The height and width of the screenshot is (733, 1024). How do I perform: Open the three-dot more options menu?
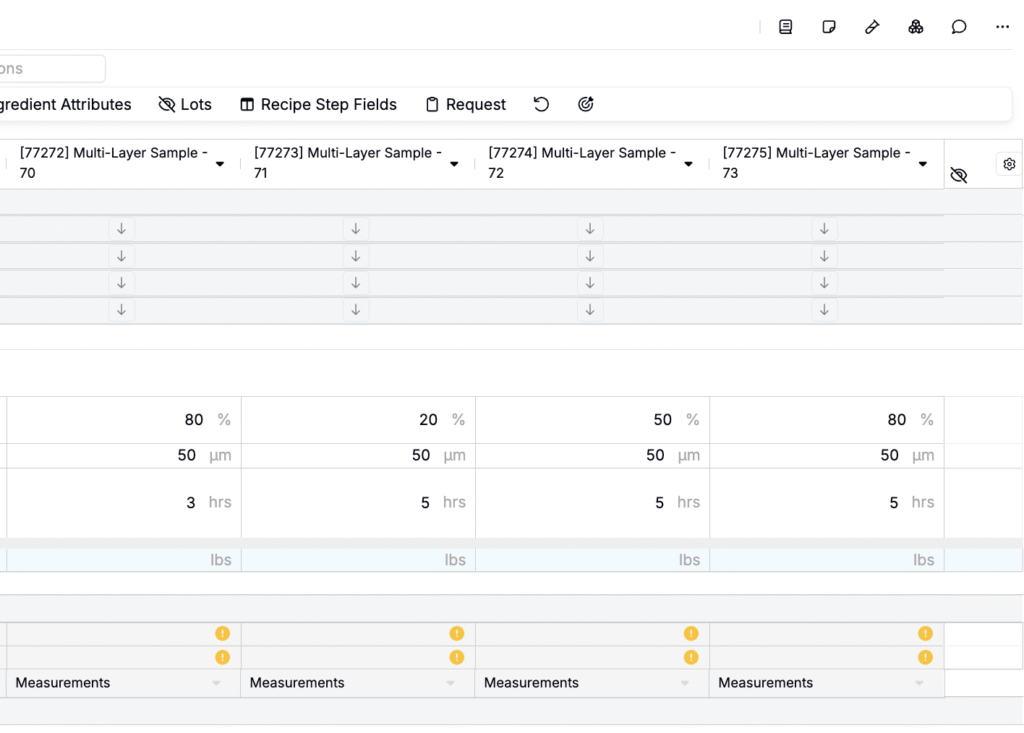(x=1002, y=27)
